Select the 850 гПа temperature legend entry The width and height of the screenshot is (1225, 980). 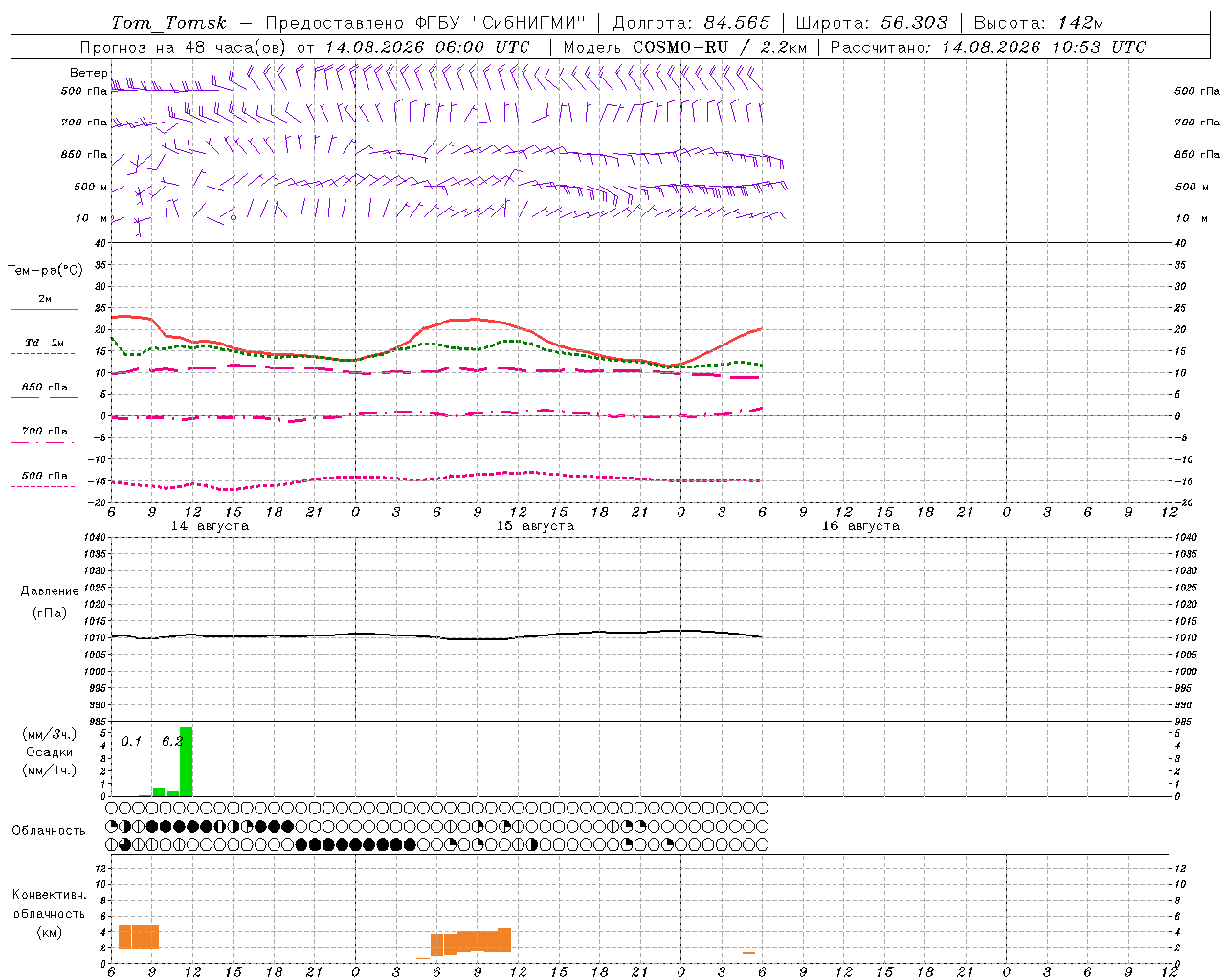tap(44, 388)
